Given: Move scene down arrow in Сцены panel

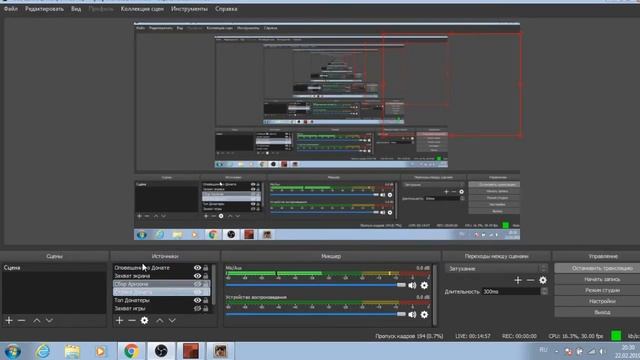Looking at the screenshot, I should pos(49,320).
